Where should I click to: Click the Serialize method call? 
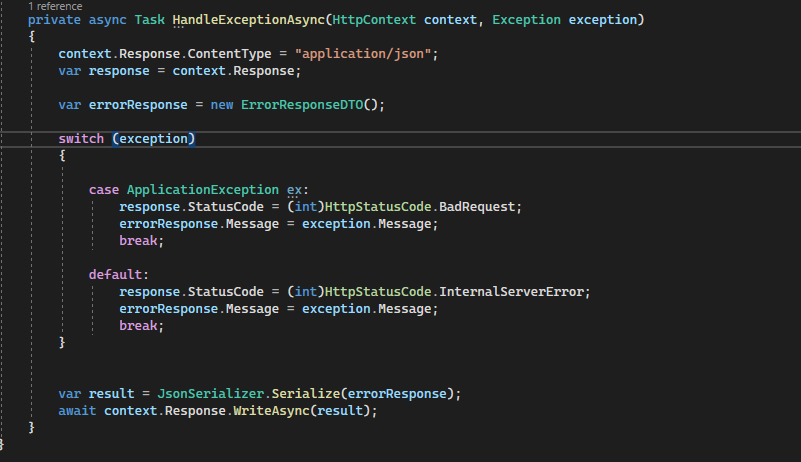point(305,394)
